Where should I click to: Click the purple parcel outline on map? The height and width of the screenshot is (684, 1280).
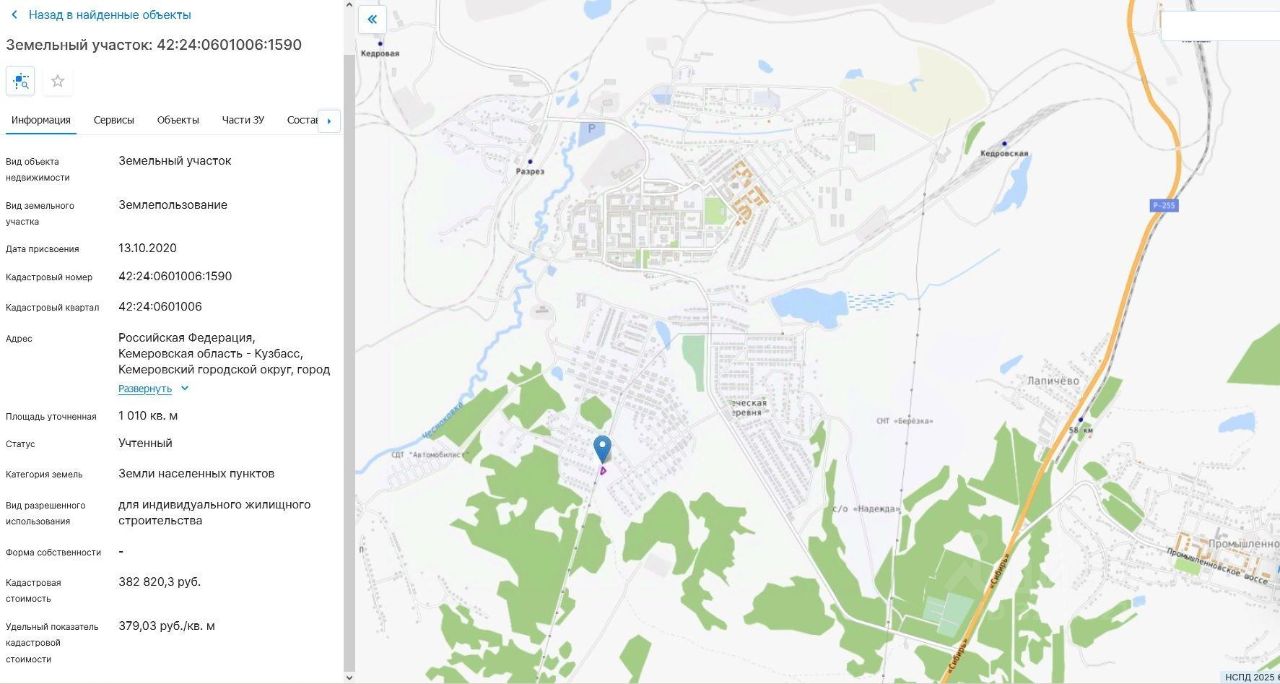(603, 470)
